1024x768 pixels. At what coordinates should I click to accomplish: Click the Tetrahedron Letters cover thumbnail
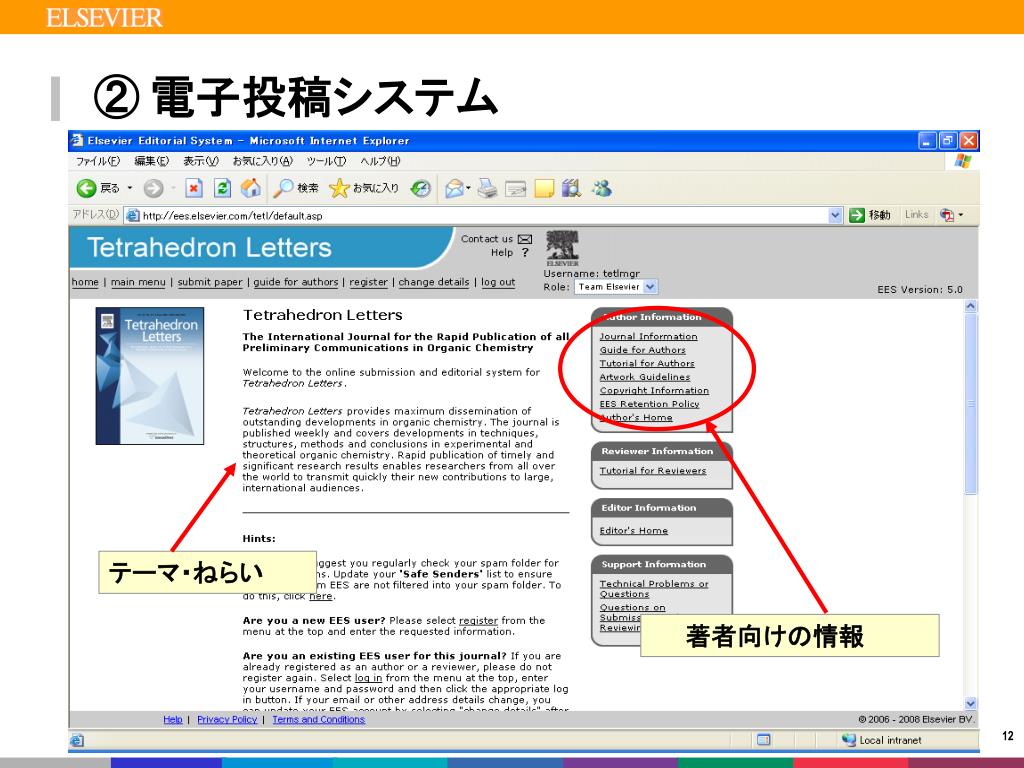pos(150,376)
